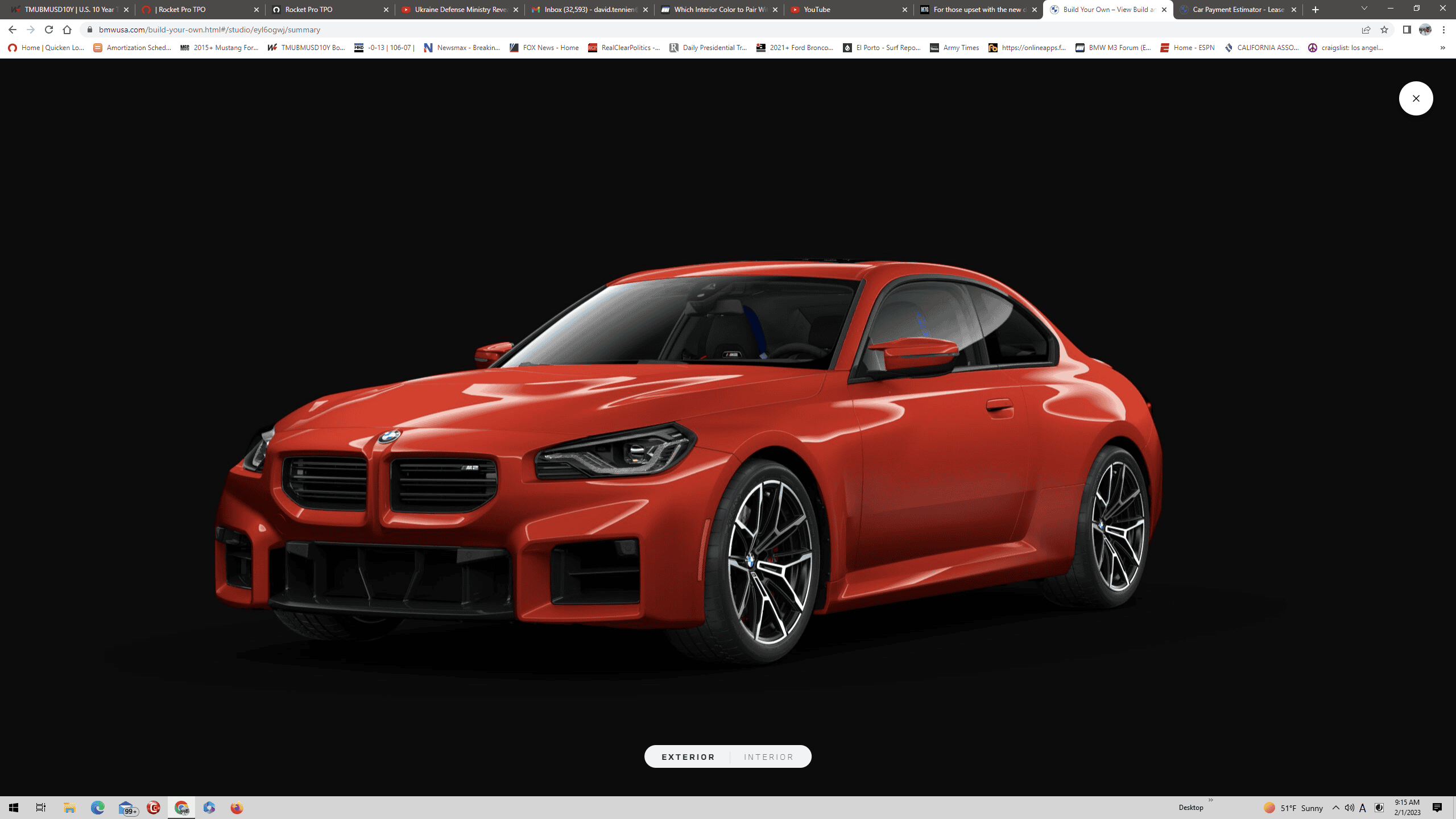
Task: Open the -0-13 | 106-07 bookmark
Action: coord(384,48)
